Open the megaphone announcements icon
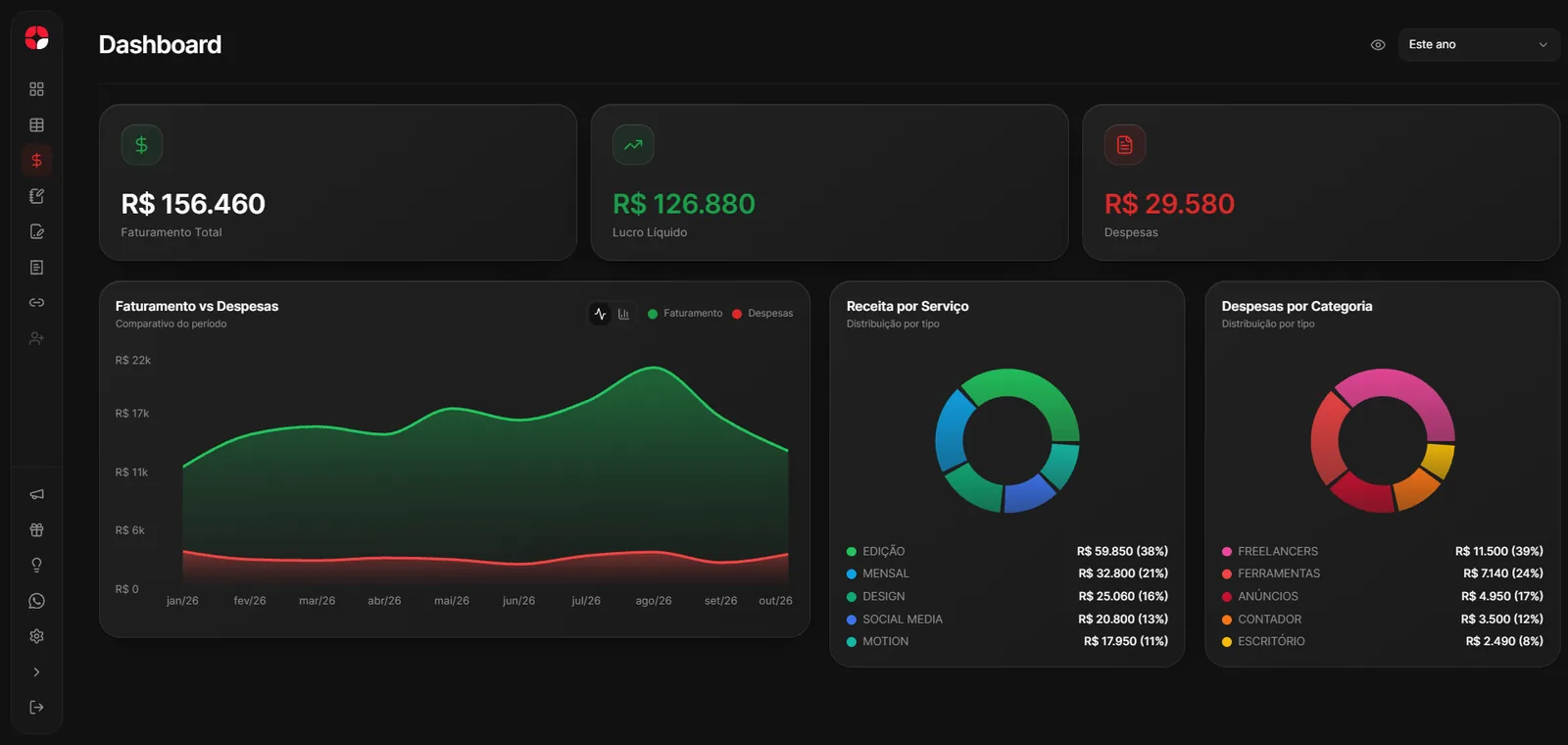The width and height of the screenshot is (1568, 745). coord(36,494)
